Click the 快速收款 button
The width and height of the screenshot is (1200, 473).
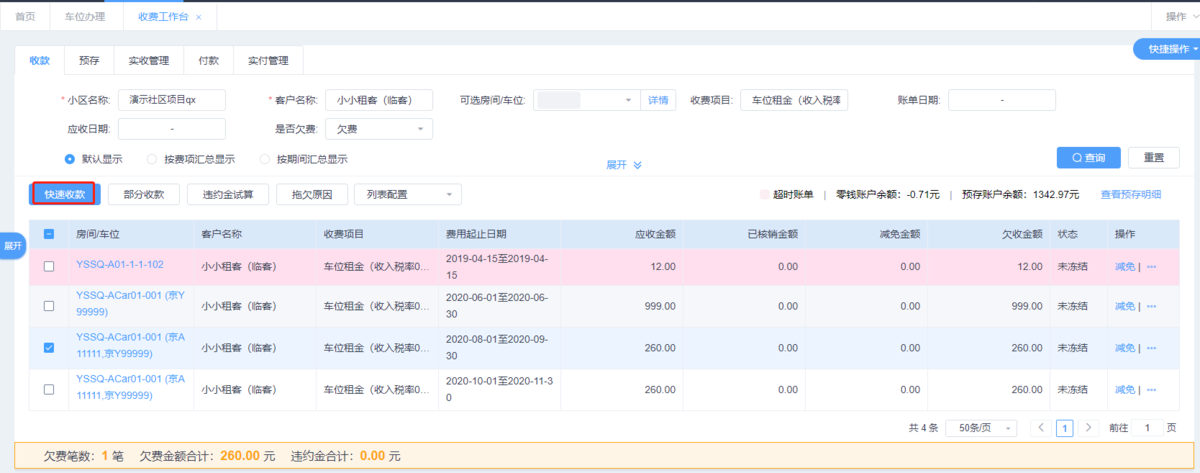(64, 194)
